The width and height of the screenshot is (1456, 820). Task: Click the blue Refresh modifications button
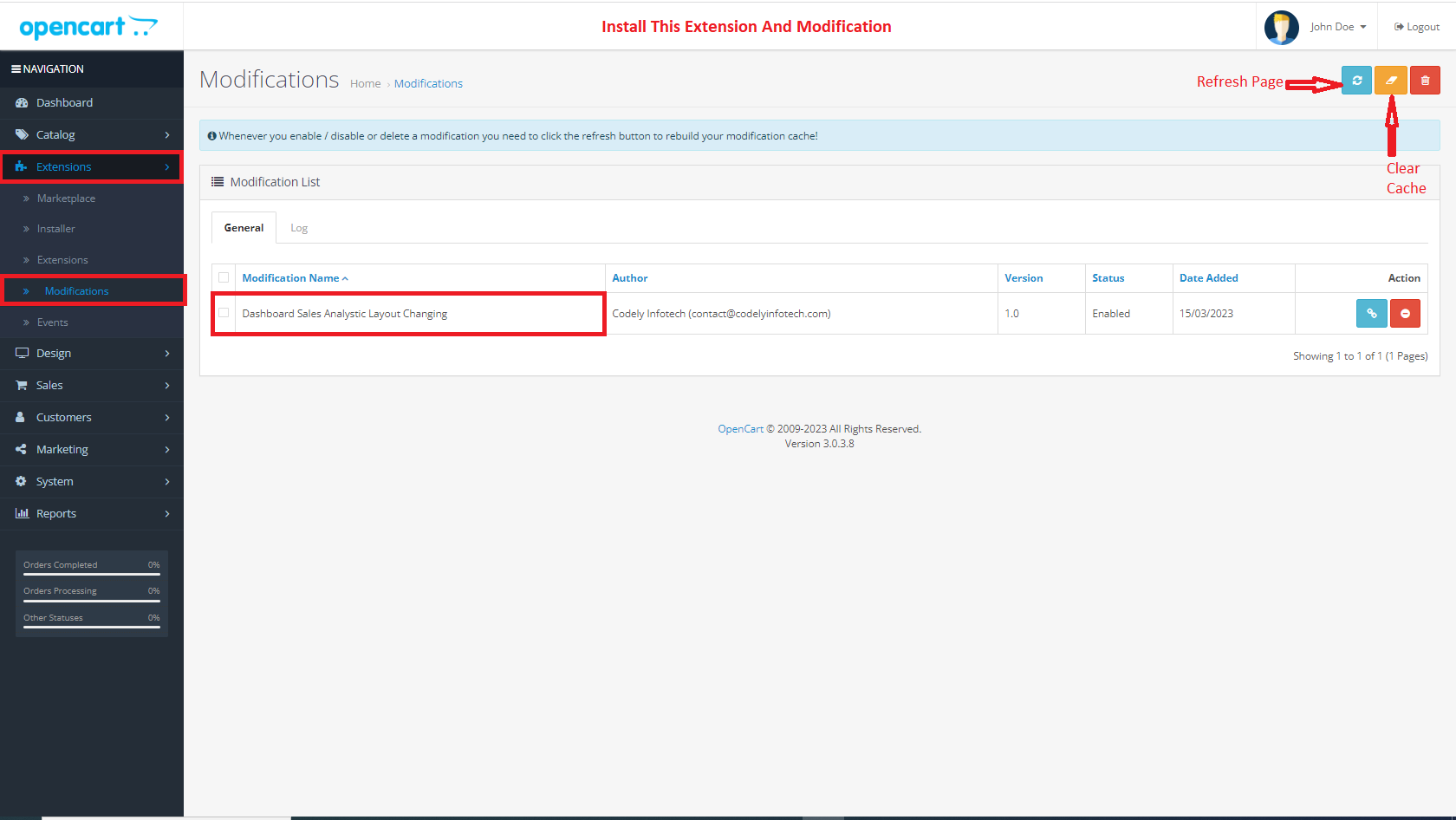[x=1356, y=81]
